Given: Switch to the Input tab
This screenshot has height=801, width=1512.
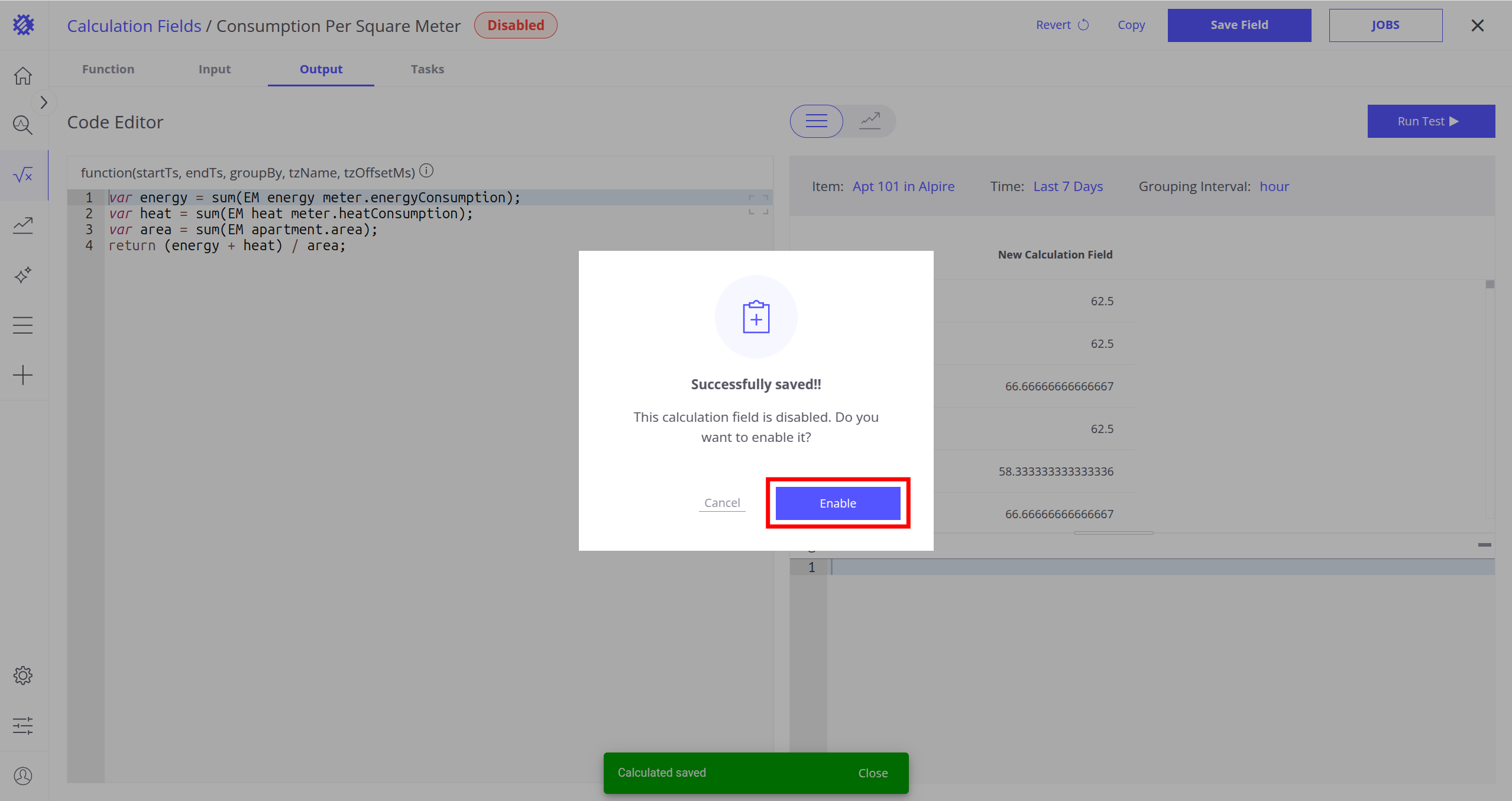Looking at the screenshot, I should click(215, 69).
